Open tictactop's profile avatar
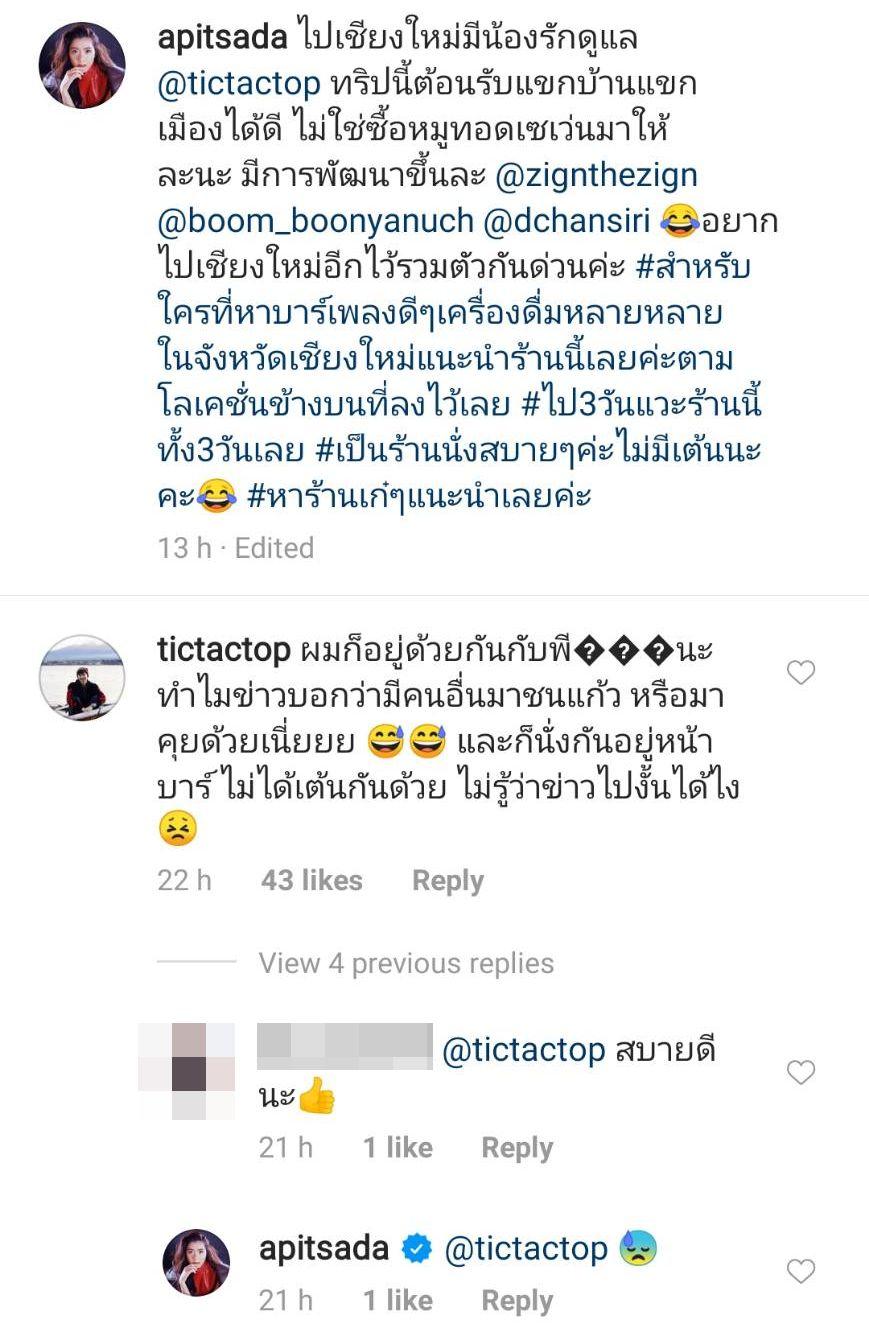 (82, 677)
